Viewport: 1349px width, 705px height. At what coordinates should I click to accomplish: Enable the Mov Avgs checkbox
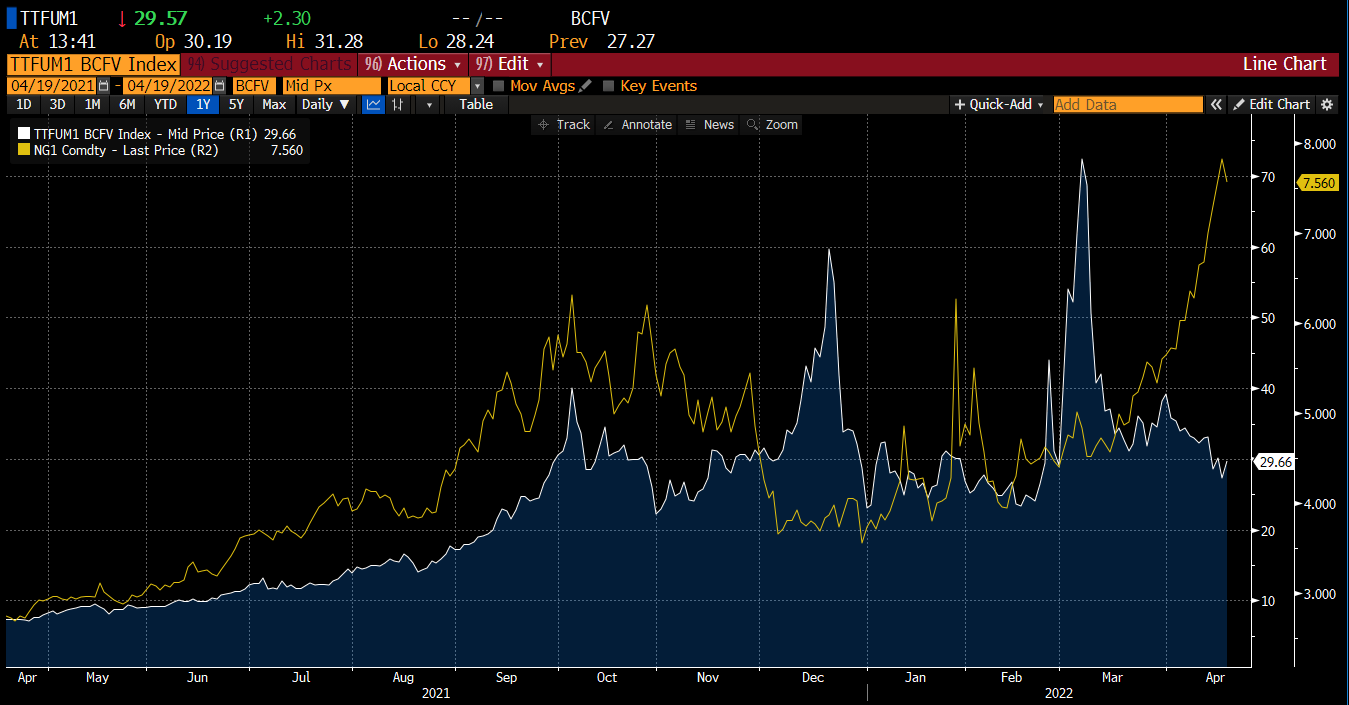tap(498, 86)
